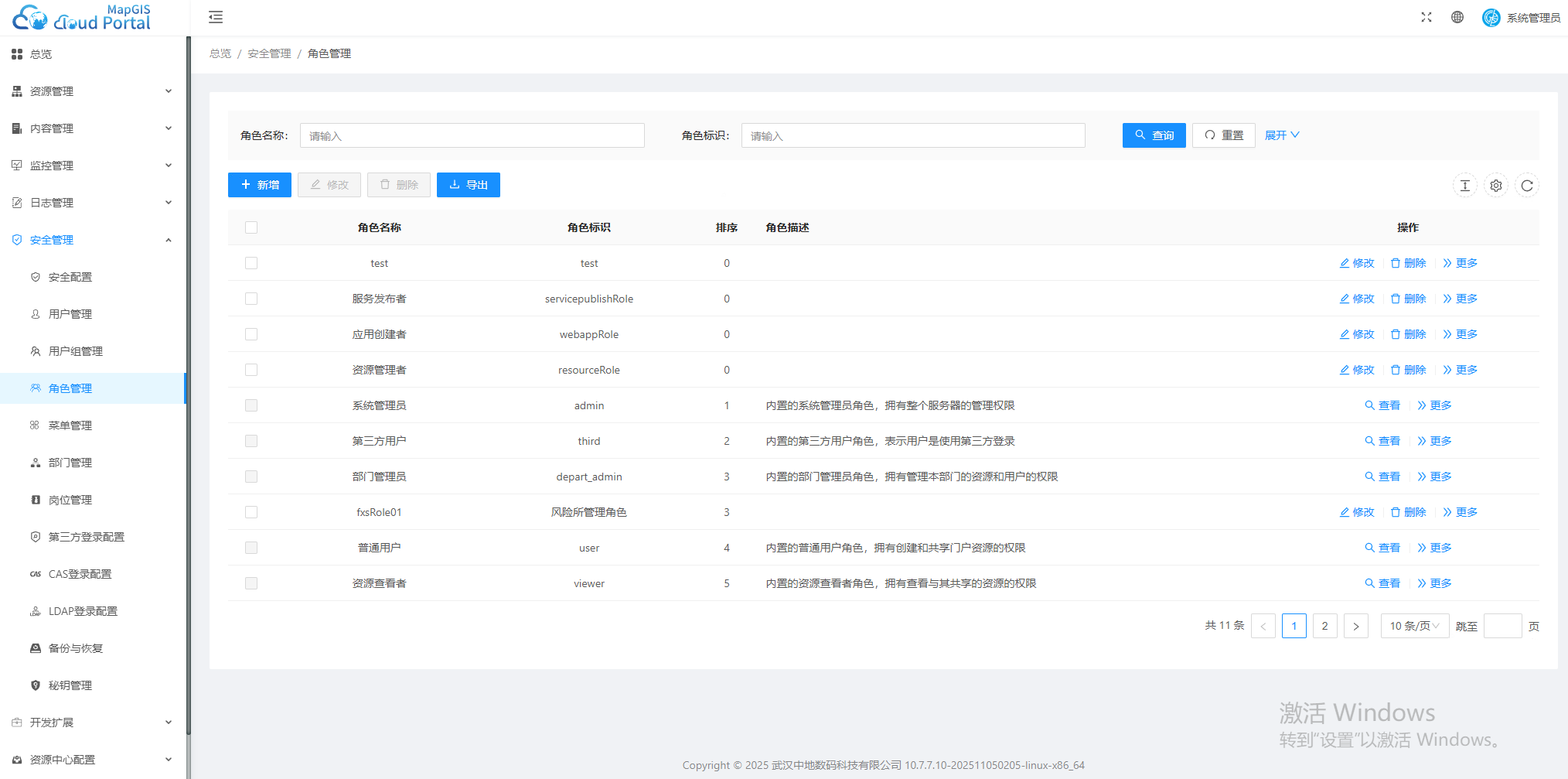The width and height of the screenshot is (1568, 779).
Task: Click the refresh table icon
Action: coord(1527,185)
